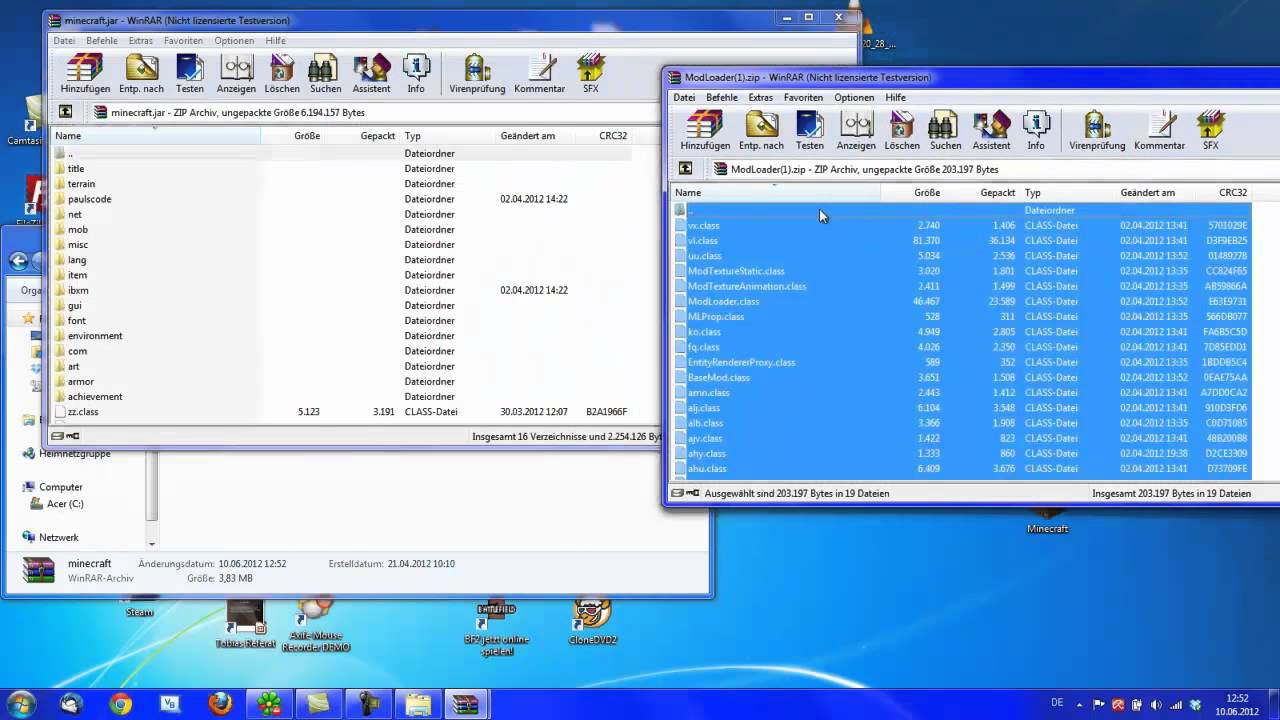This screenshot has height=720, width=1280.
Task: Select Acer (C:) in Explorer navigation pane
Action: (65, 504)
